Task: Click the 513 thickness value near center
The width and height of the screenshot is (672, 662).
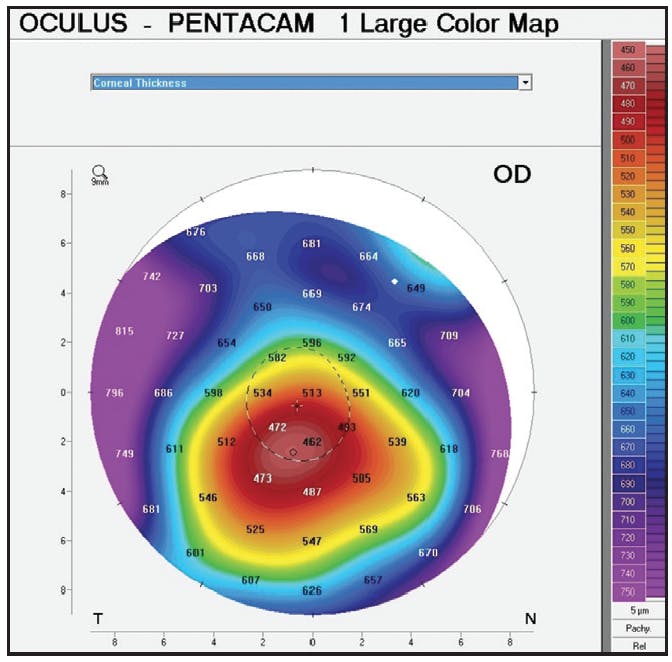Action: click(x=312, y=393)
